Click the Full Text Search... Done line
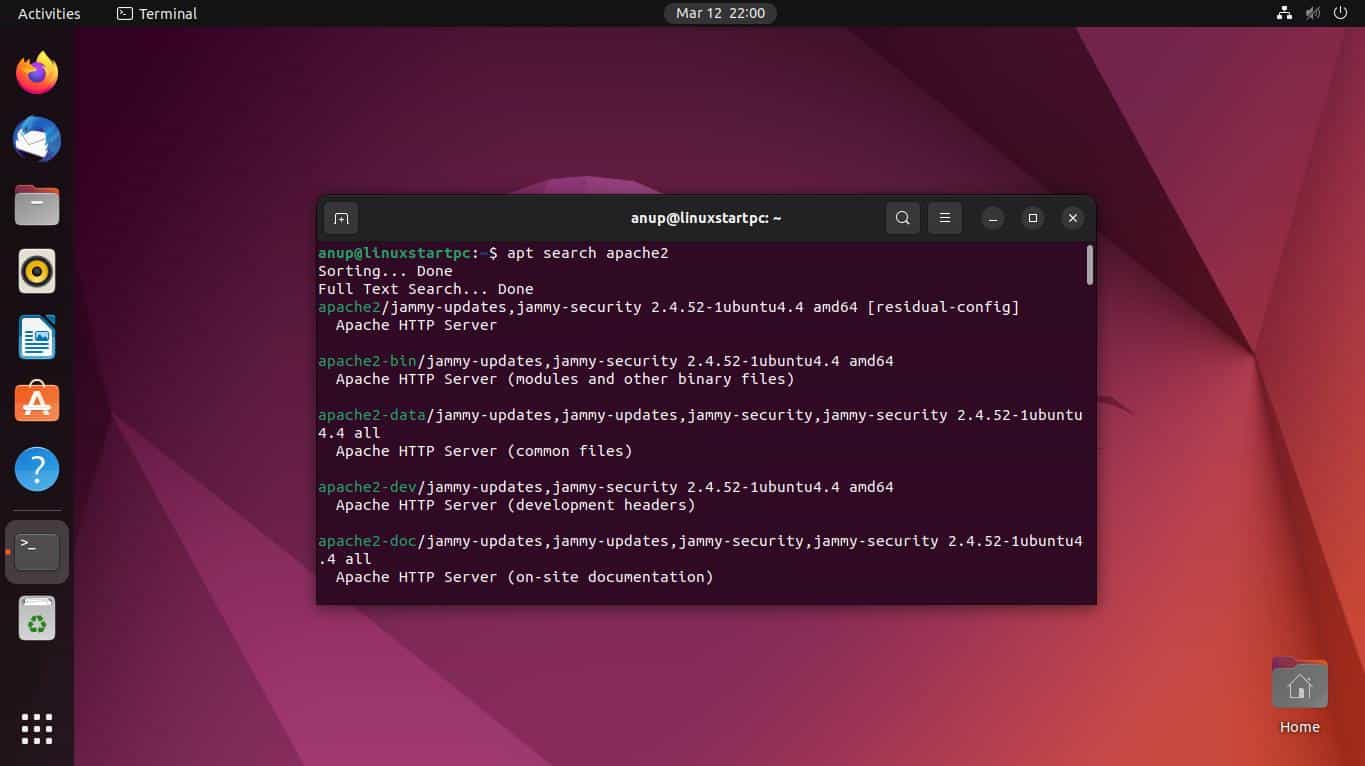Image resolution: width=1365 pixels, height=766 pixels. coord(426,290)
